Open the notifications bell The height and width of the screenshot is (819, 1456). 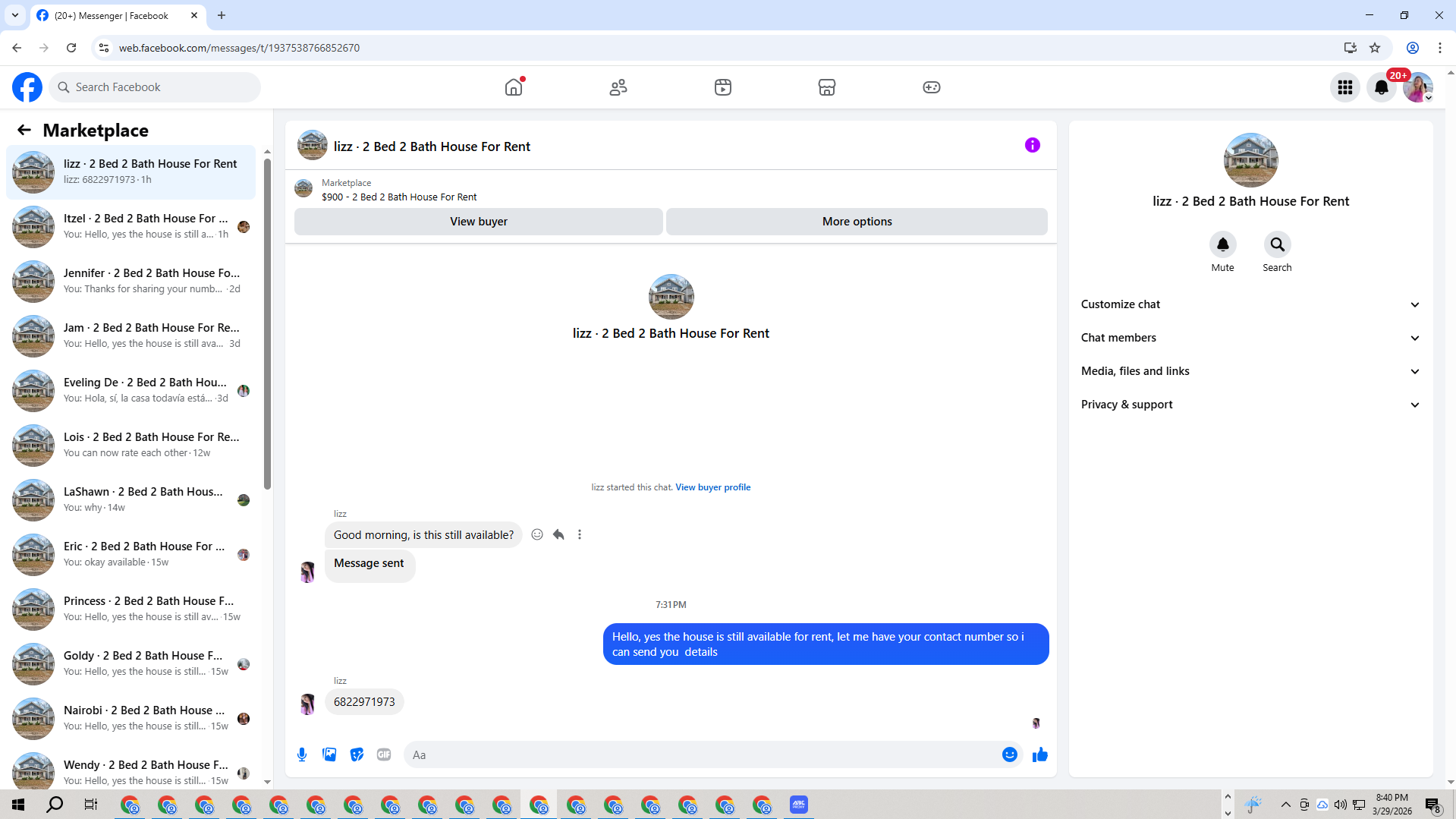point(1382,88)
